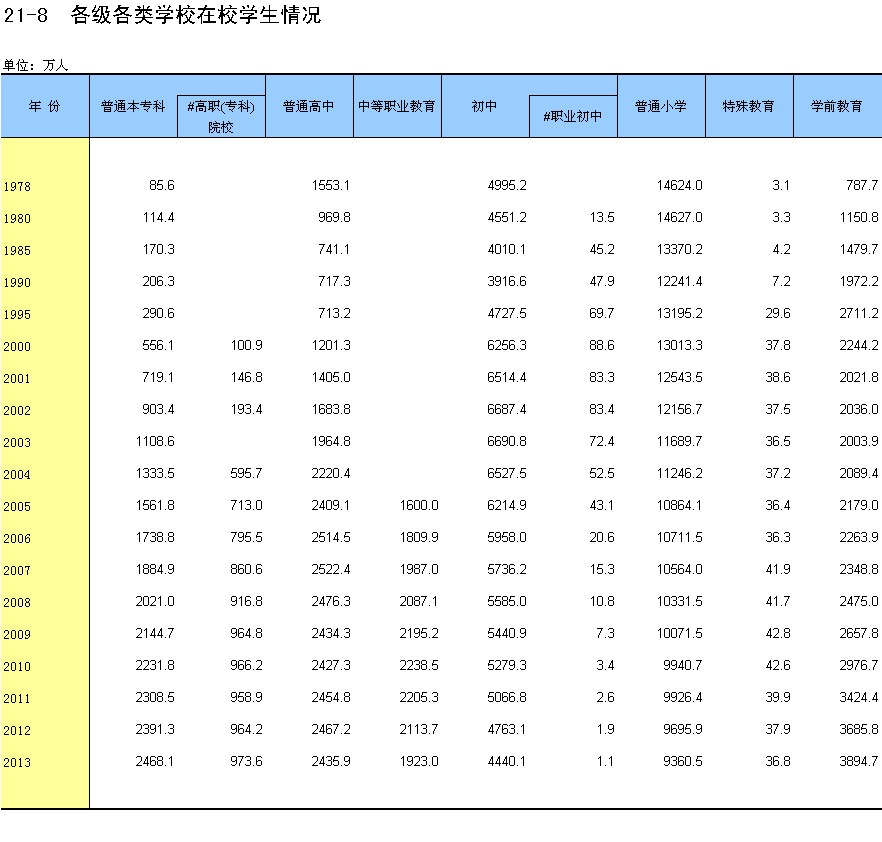
Task: Click cell value 3424.4 for year 2011
Action: [859, 697]
